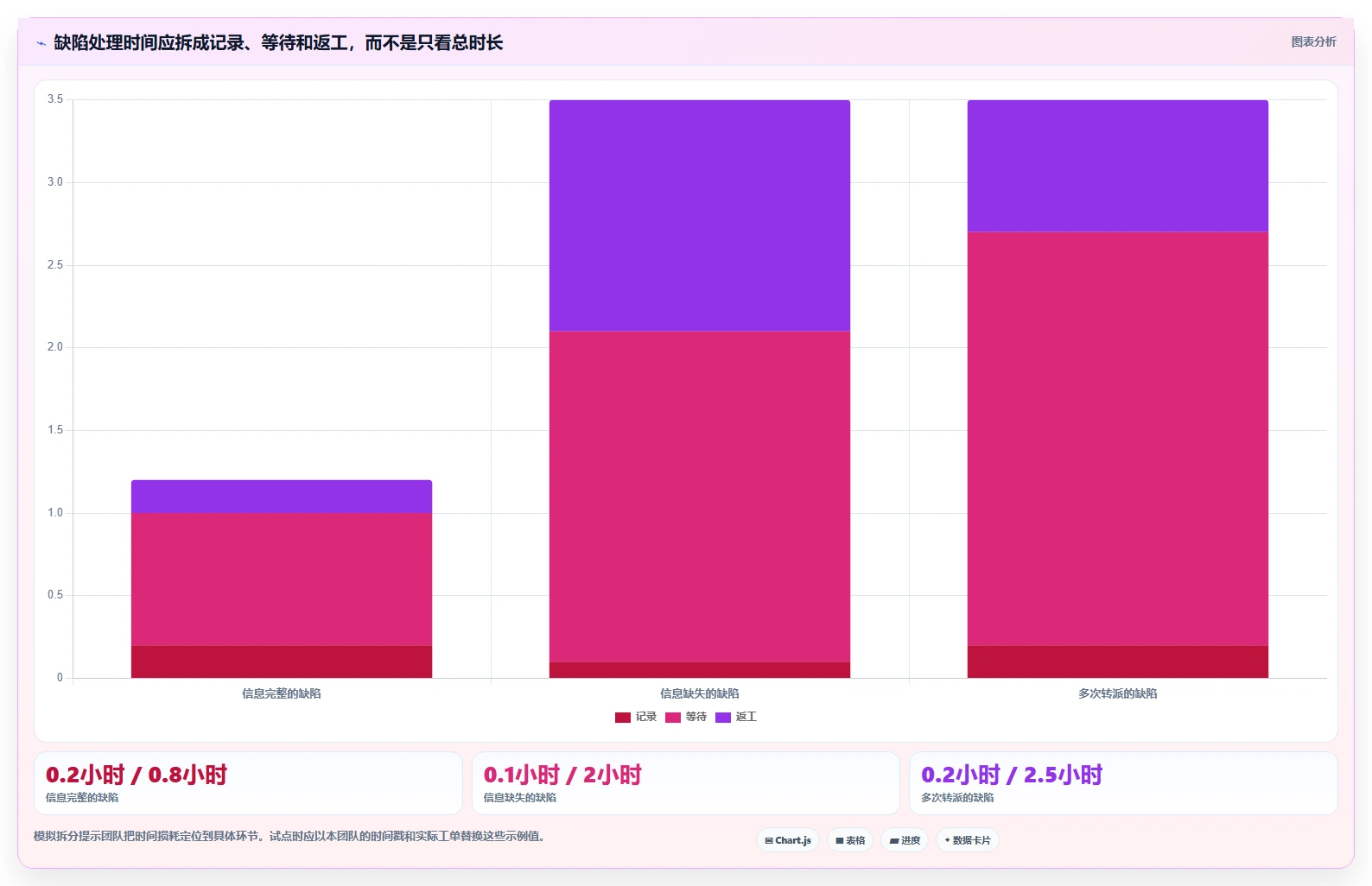Click the 返工 segment of 信息缺失的缺陷 bar
The image size is (1372, 886).
[x=700, y=216]
